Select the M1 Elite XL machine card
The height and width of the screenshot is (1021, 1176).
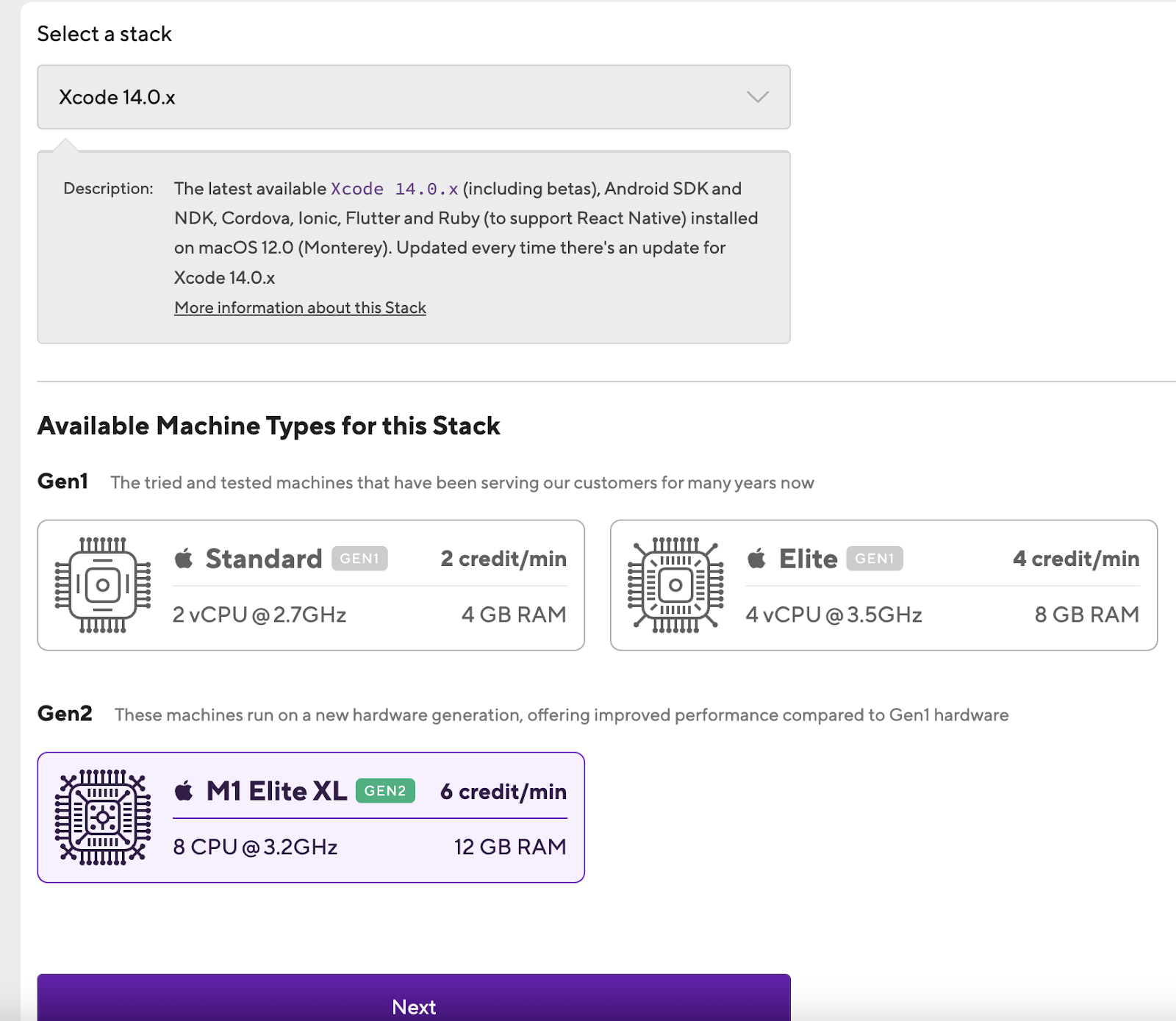(311, 817)
